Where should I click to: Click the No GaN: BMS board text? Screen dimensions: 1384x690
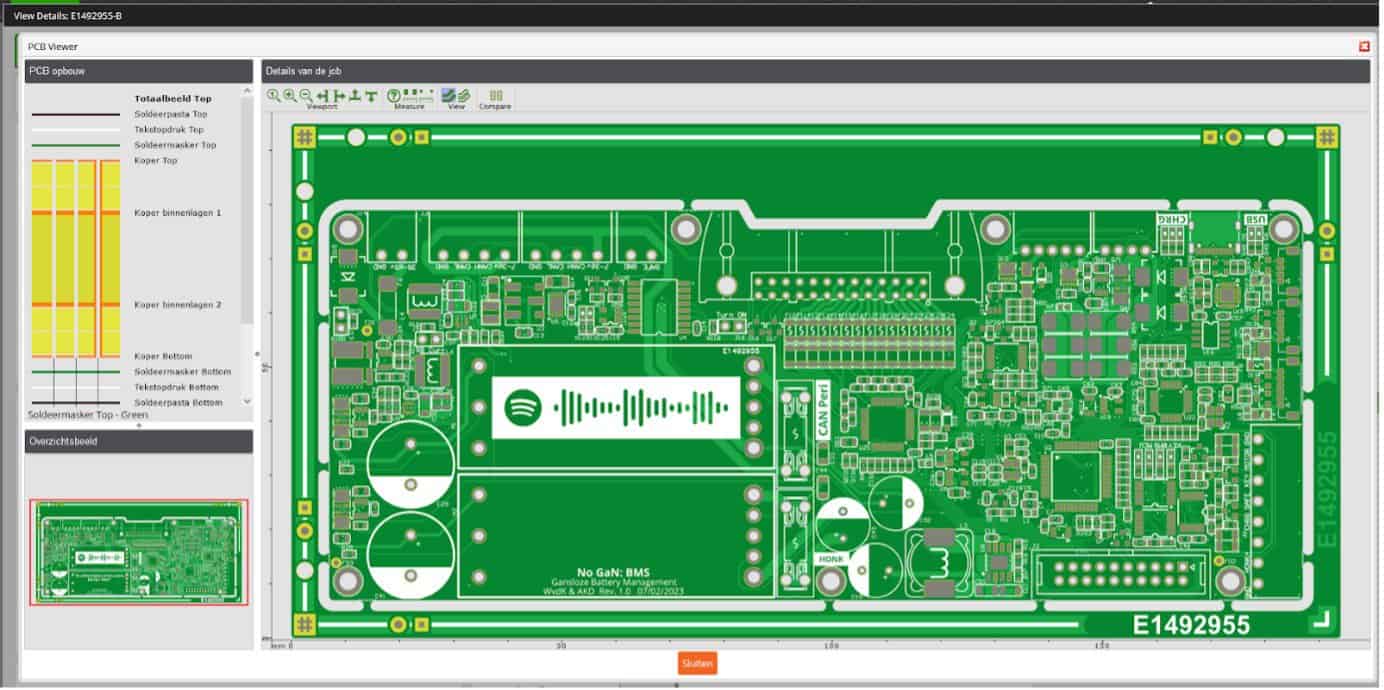coord(615,572)
